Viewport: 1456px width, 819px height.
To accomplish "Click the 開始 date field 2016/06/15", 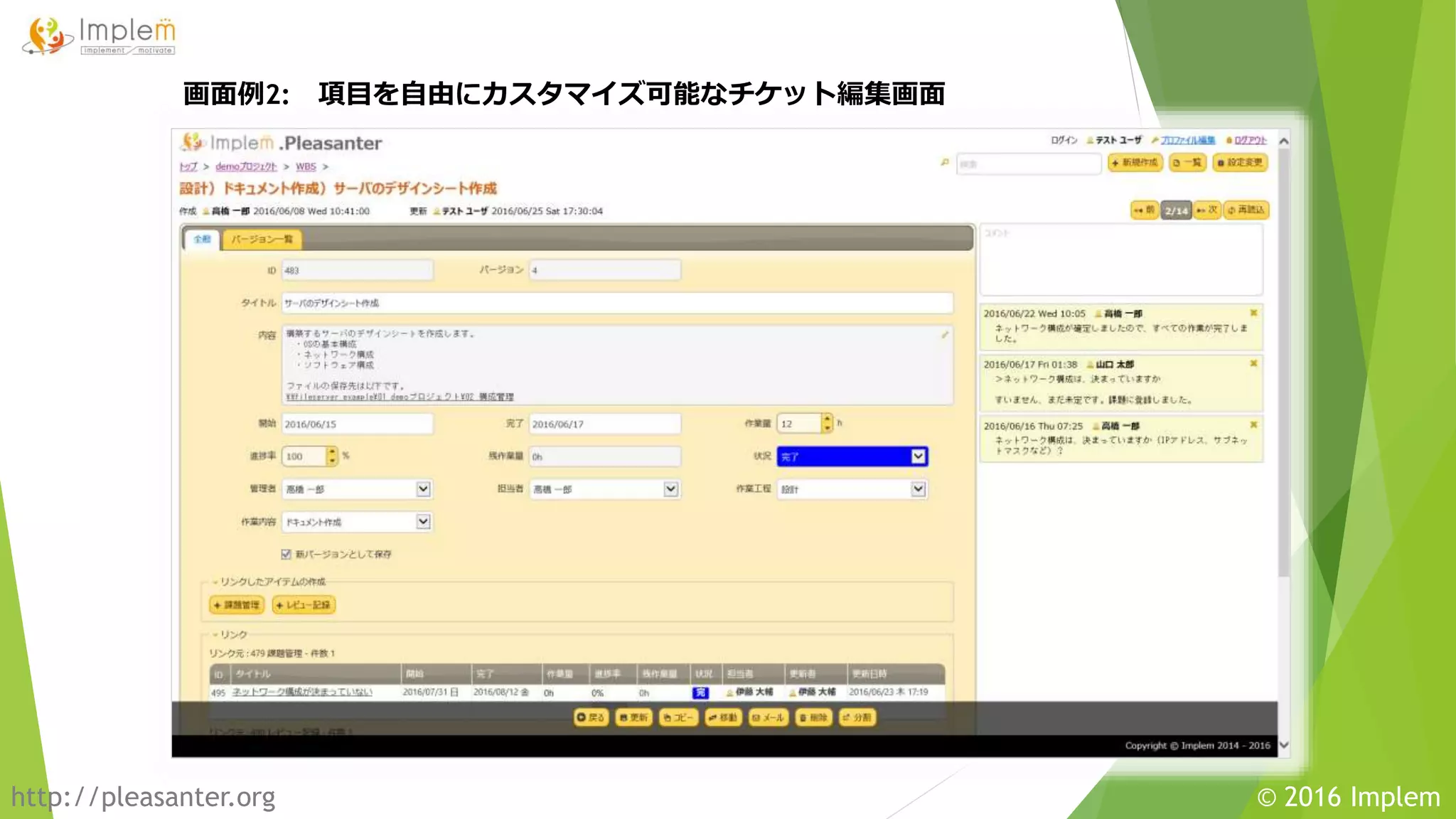I will [x=357, y=424].
